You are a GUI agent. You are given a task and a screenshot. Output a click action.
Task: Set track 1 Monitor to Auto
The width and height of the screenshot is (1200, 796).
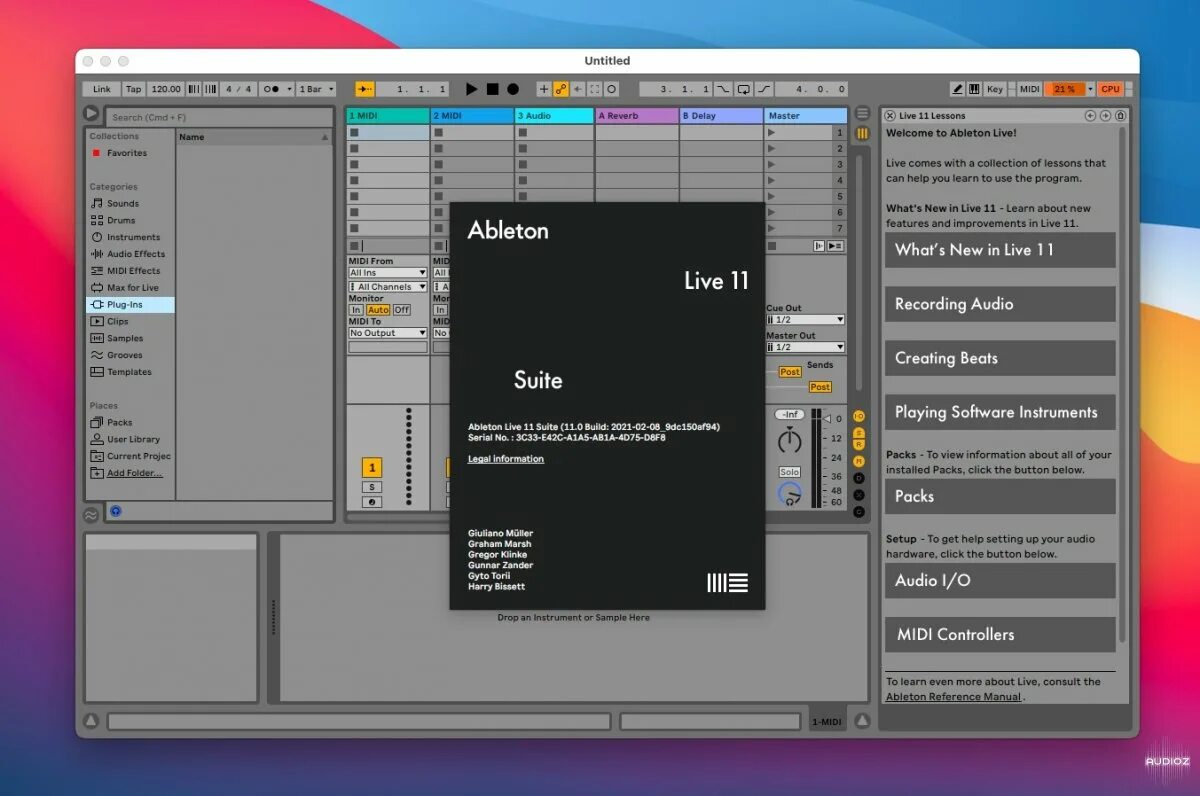378,310
